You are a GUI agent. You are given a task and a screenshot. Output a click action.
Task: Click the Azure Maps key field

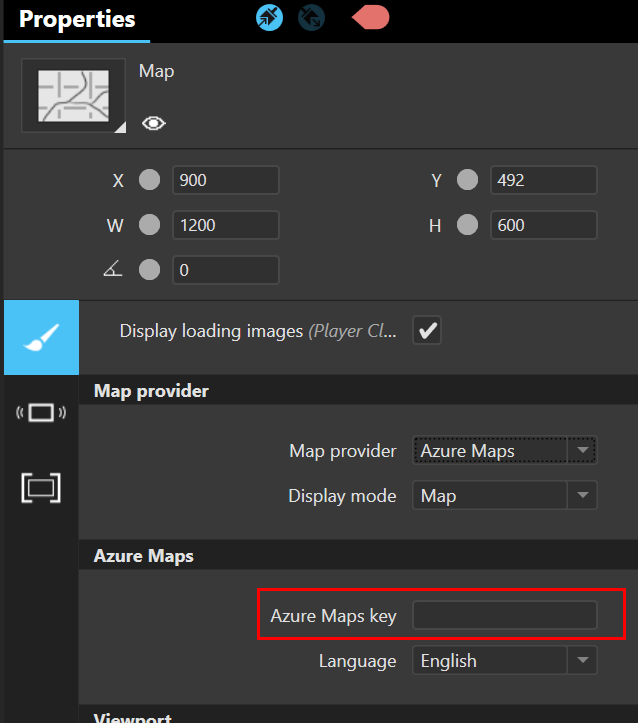505,616
